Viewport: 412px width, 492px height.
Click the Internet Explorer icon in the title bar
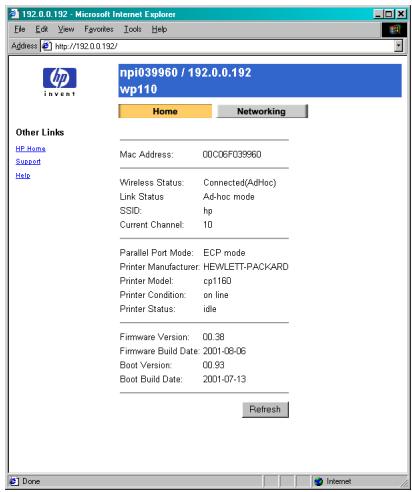tap(14, 14)
